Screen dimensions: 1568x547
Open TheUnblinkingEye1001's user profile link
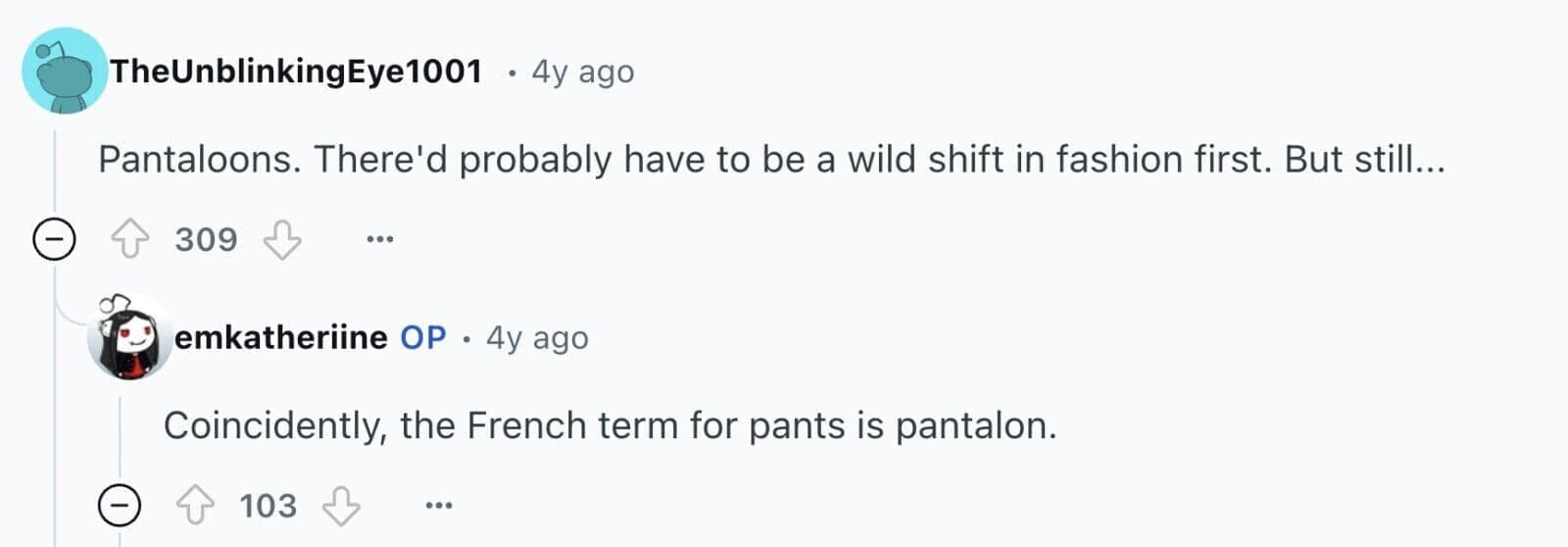pos(296,72)
